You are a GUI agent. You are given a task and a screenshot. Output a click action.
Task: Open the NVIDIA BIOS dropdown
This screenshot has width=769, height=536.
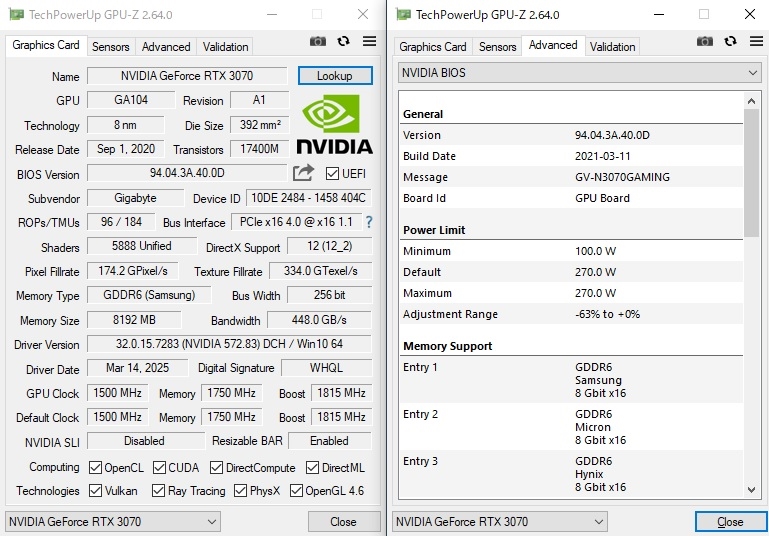pyautogui.click(x=580, y=73)
